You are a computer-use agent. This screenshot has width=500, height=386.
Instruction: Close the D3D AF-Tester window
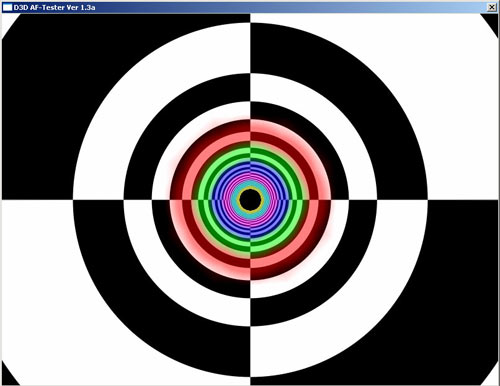[x=492, y=7]
